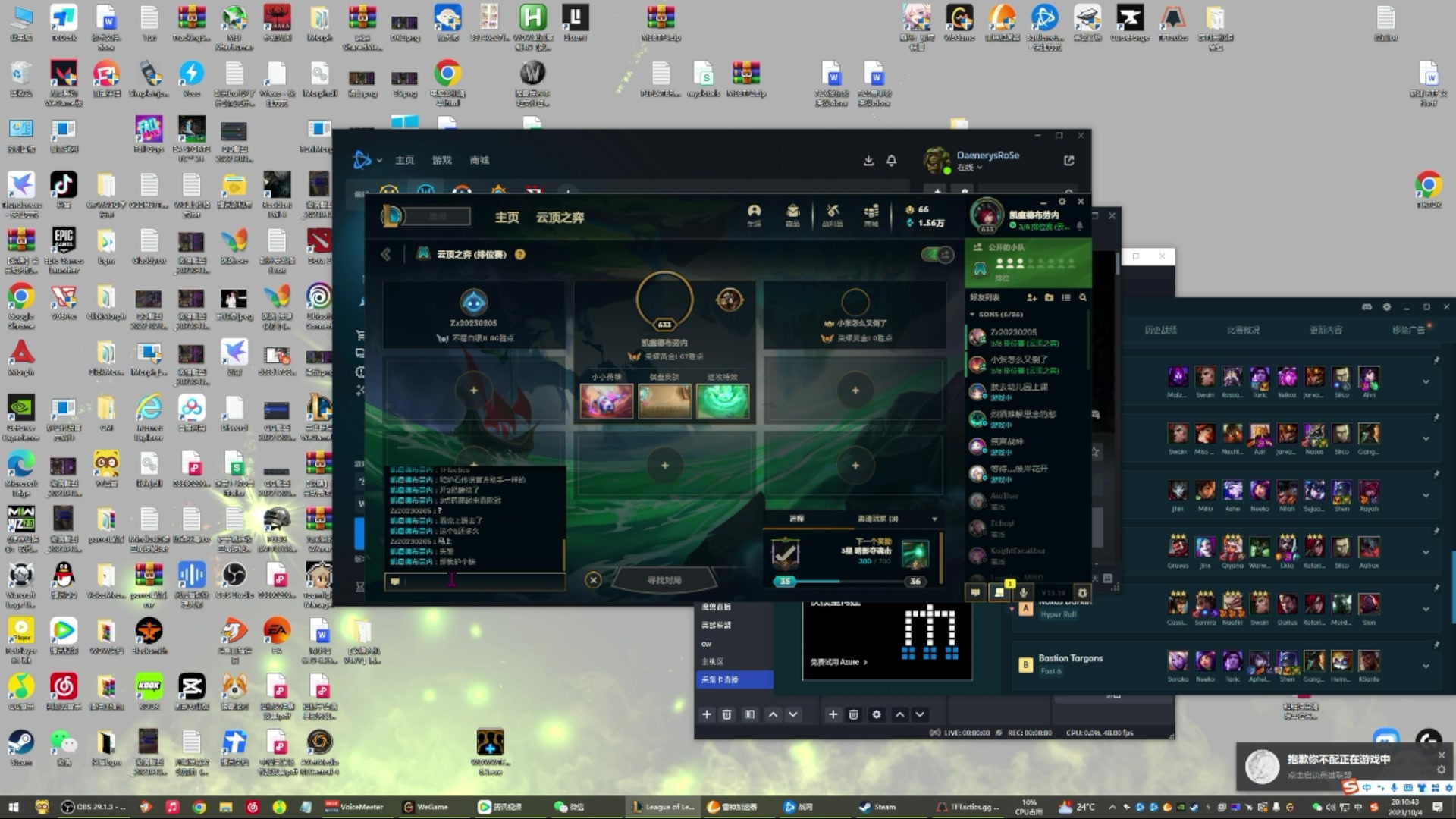Expand the Bastion Targons comp row
Viewport: 1456px width, 819px height.
[x=1426, y=666]
